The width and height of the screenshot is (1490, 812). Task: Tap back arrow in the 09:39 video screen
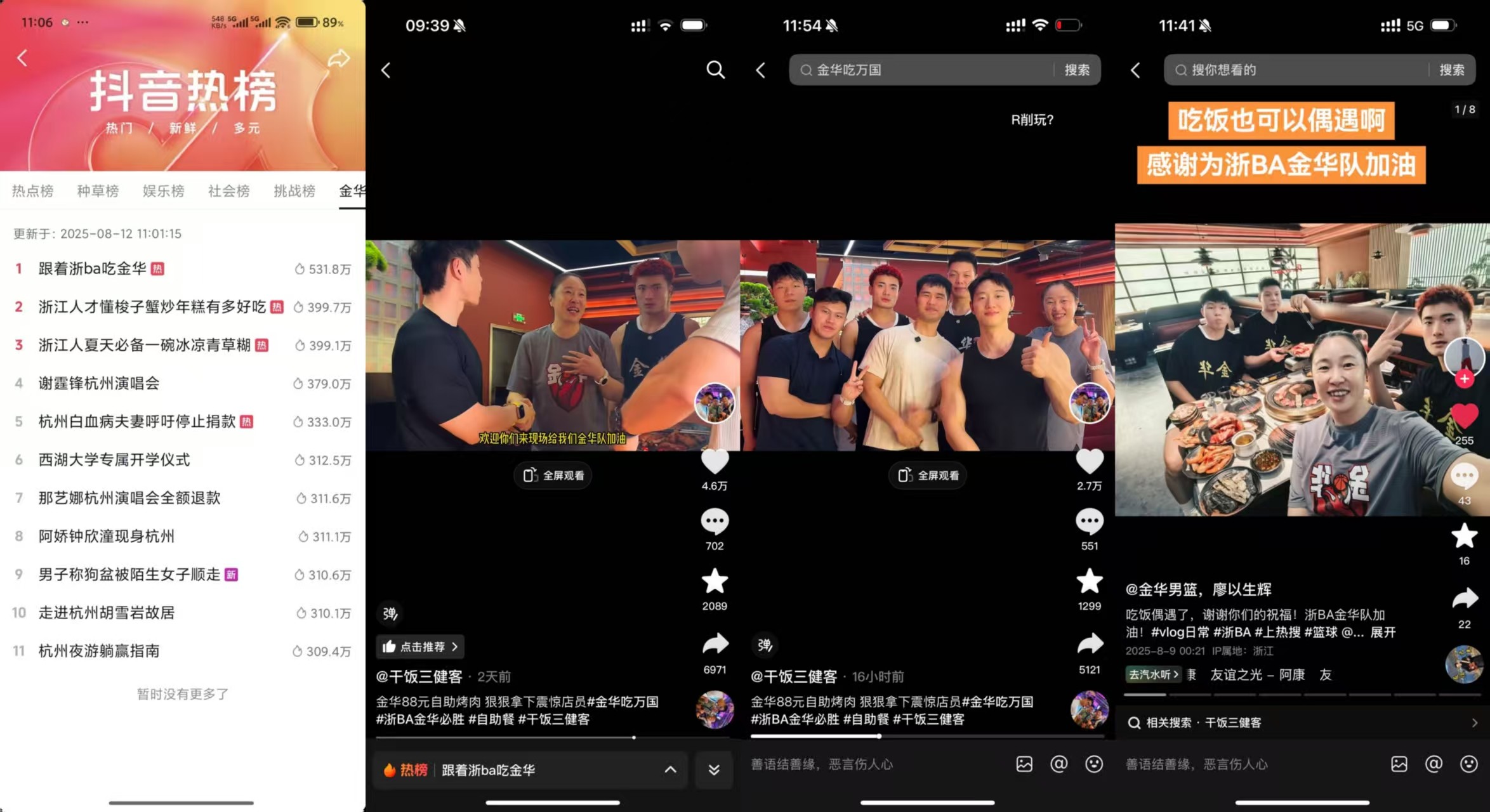coord(386,70)
